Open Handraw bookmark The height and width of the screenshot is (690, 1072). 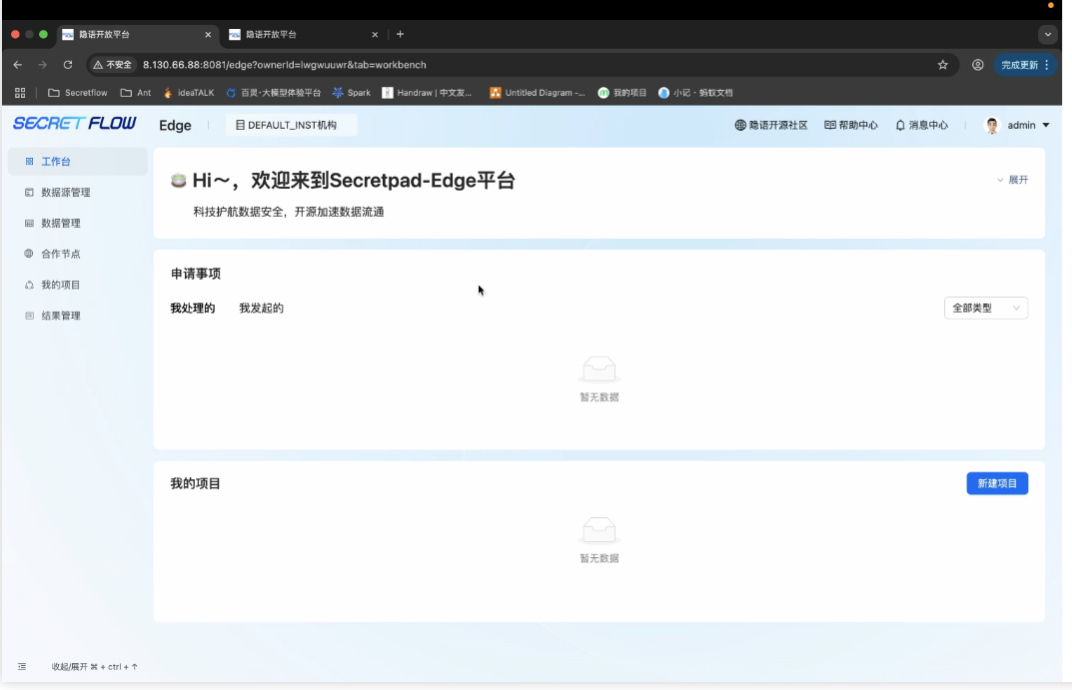tap(427, 93)
